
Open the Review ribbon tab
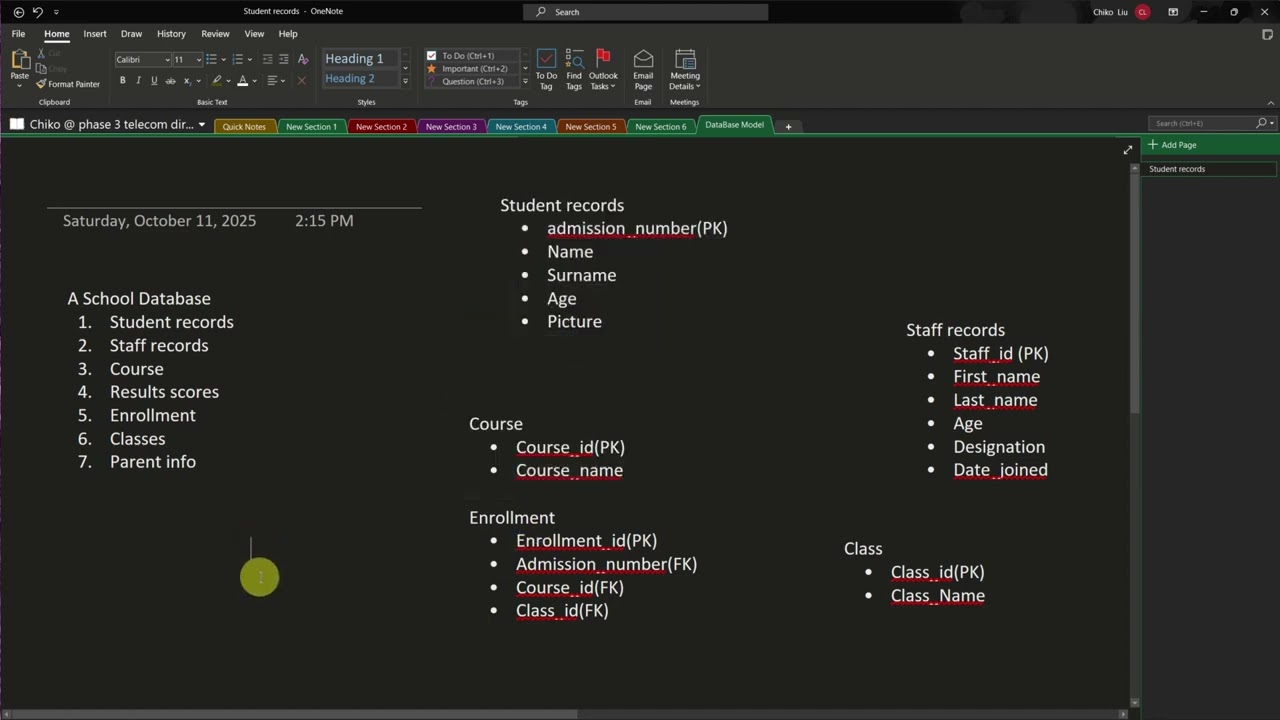pos(215,34)
